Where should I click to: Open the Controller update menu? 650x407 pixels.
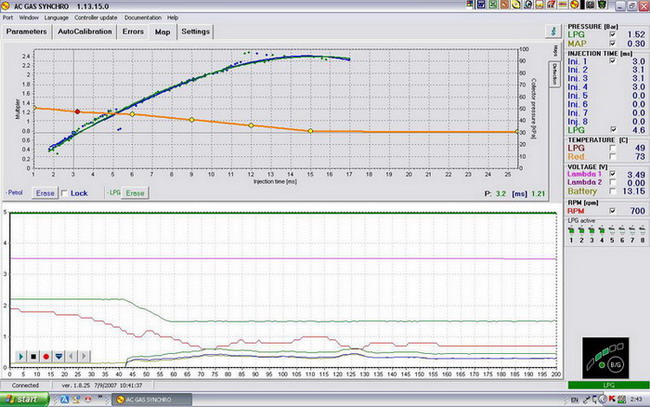tap(97, 18)
